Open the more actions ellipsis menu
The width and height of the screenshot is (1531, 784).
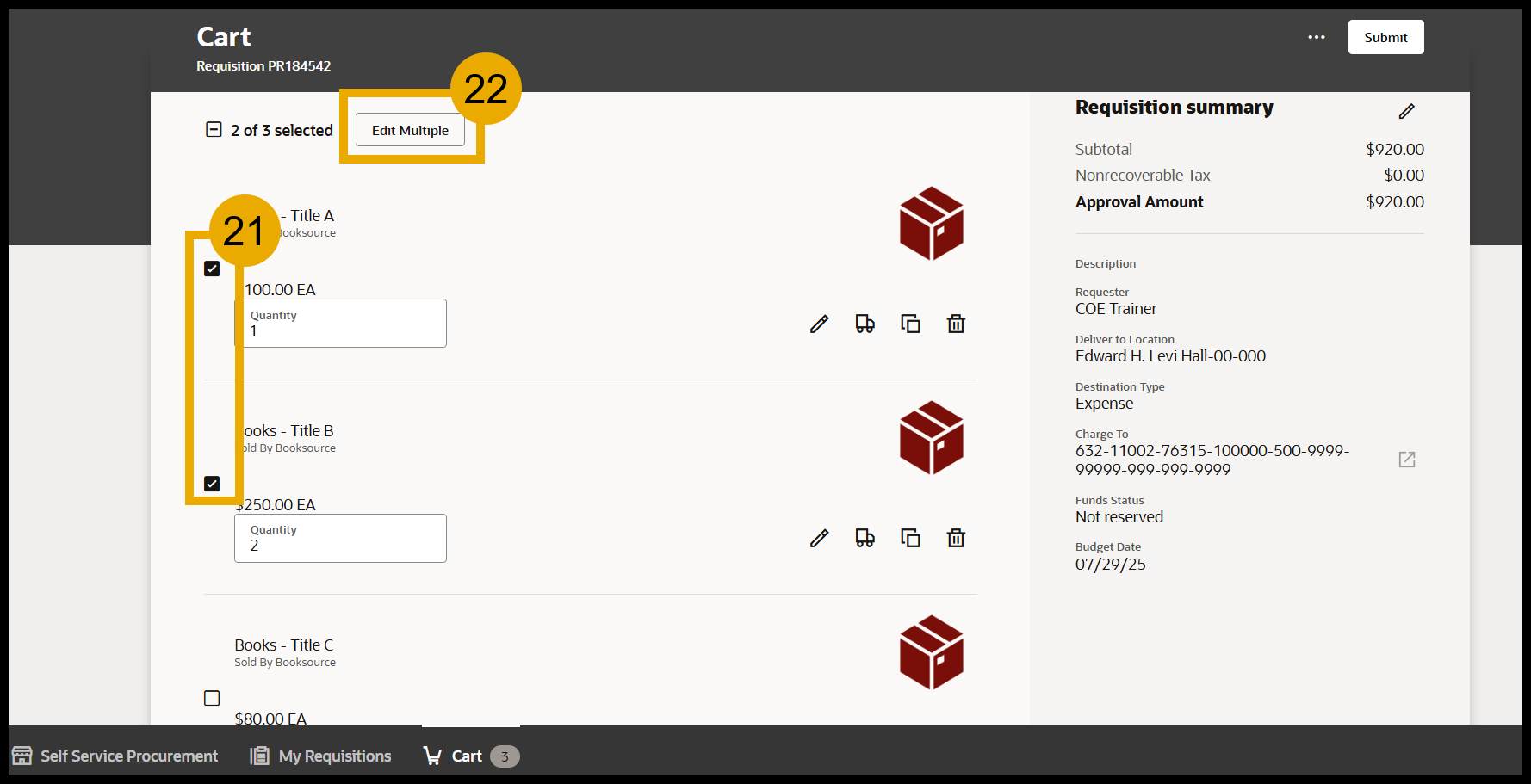point(1317,37)
